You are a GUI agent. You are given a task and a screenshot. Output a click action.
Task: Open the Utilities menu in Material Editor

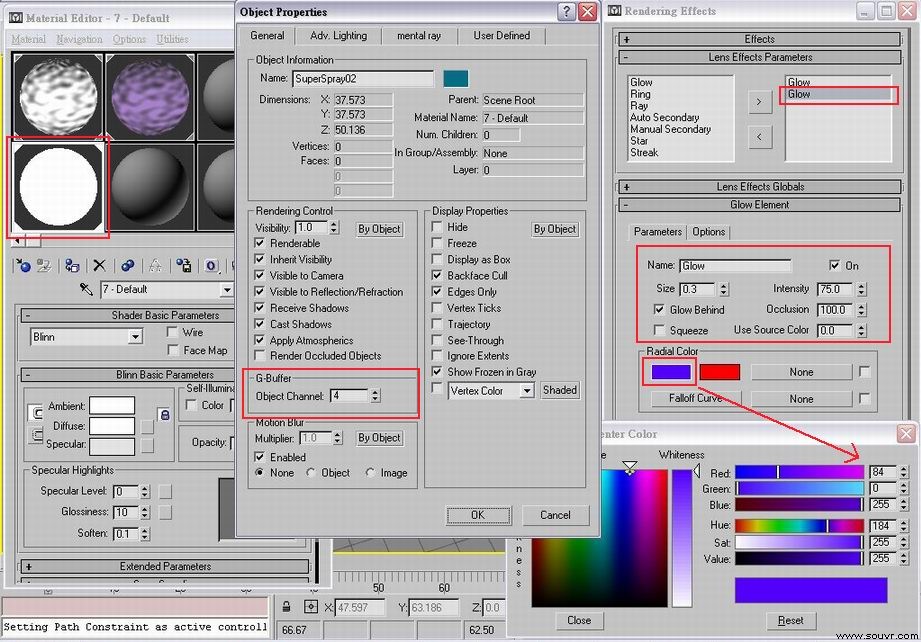(x=172, y=39)
